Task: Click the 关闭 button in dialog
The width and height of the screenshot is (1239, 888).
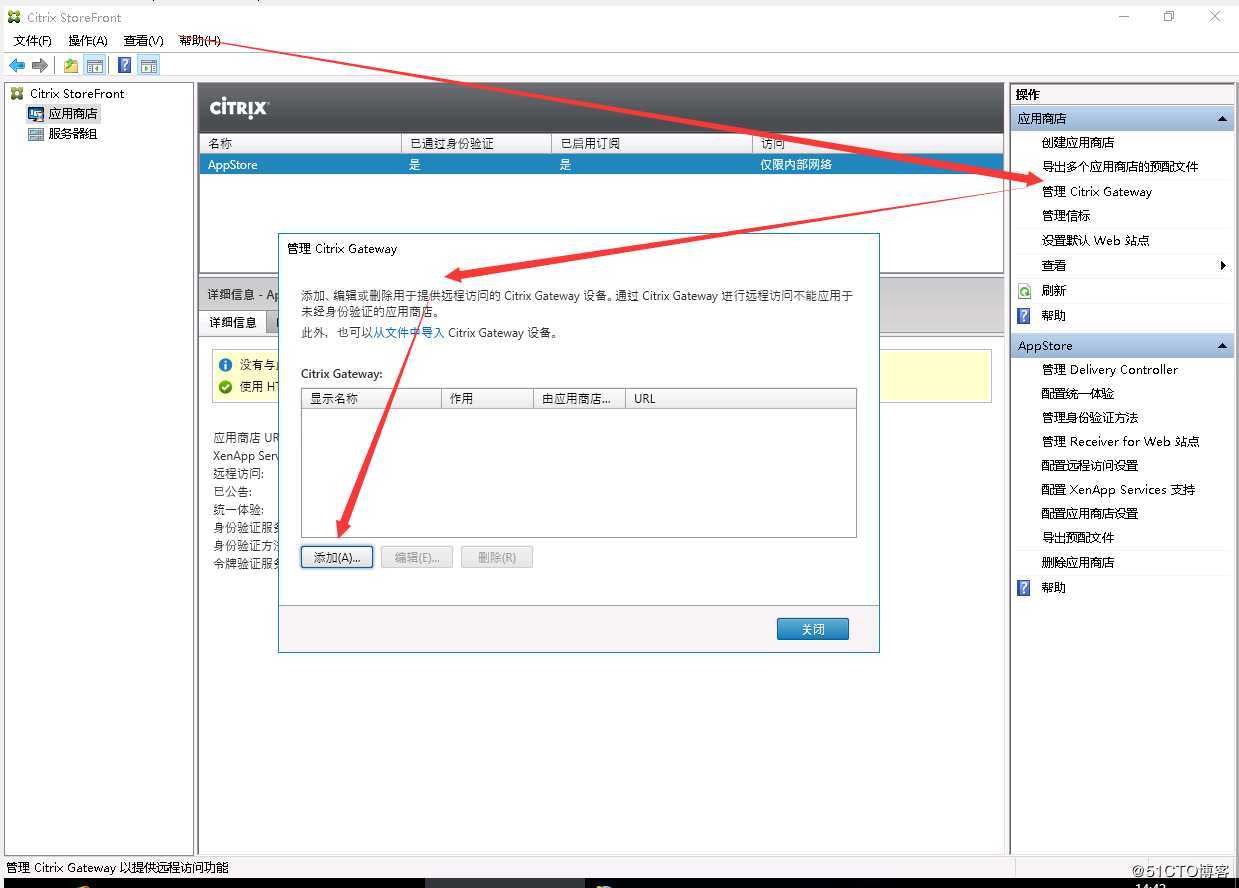Action: [x=813, y=629]
